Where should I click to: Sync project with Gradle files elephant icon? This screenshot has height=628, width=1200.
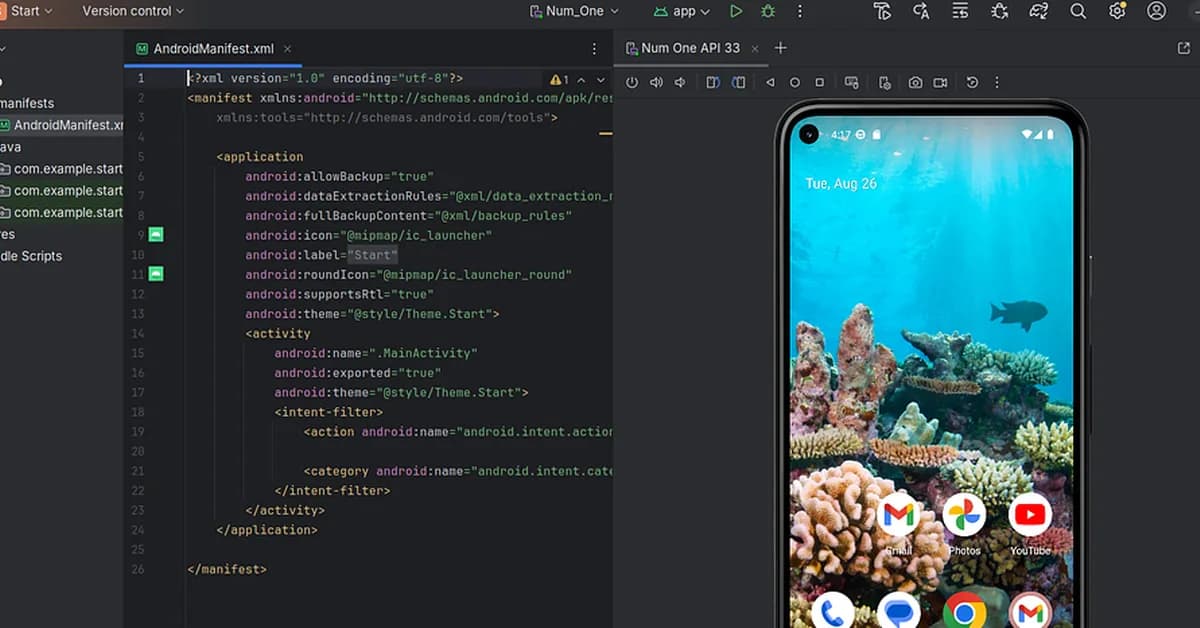[x=1039, y=11]
